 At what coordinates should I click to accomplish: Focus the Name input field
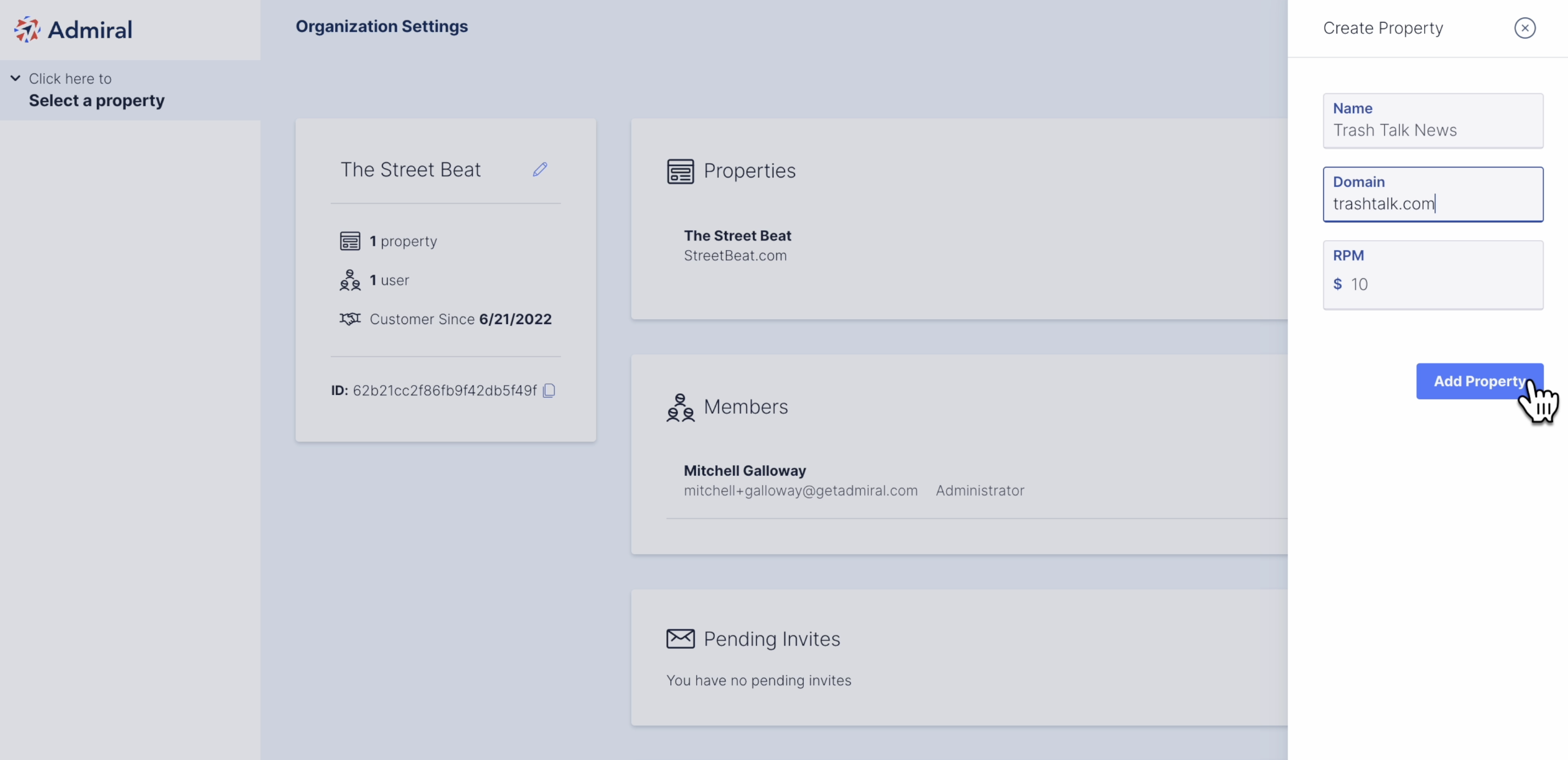point(1433,121)
